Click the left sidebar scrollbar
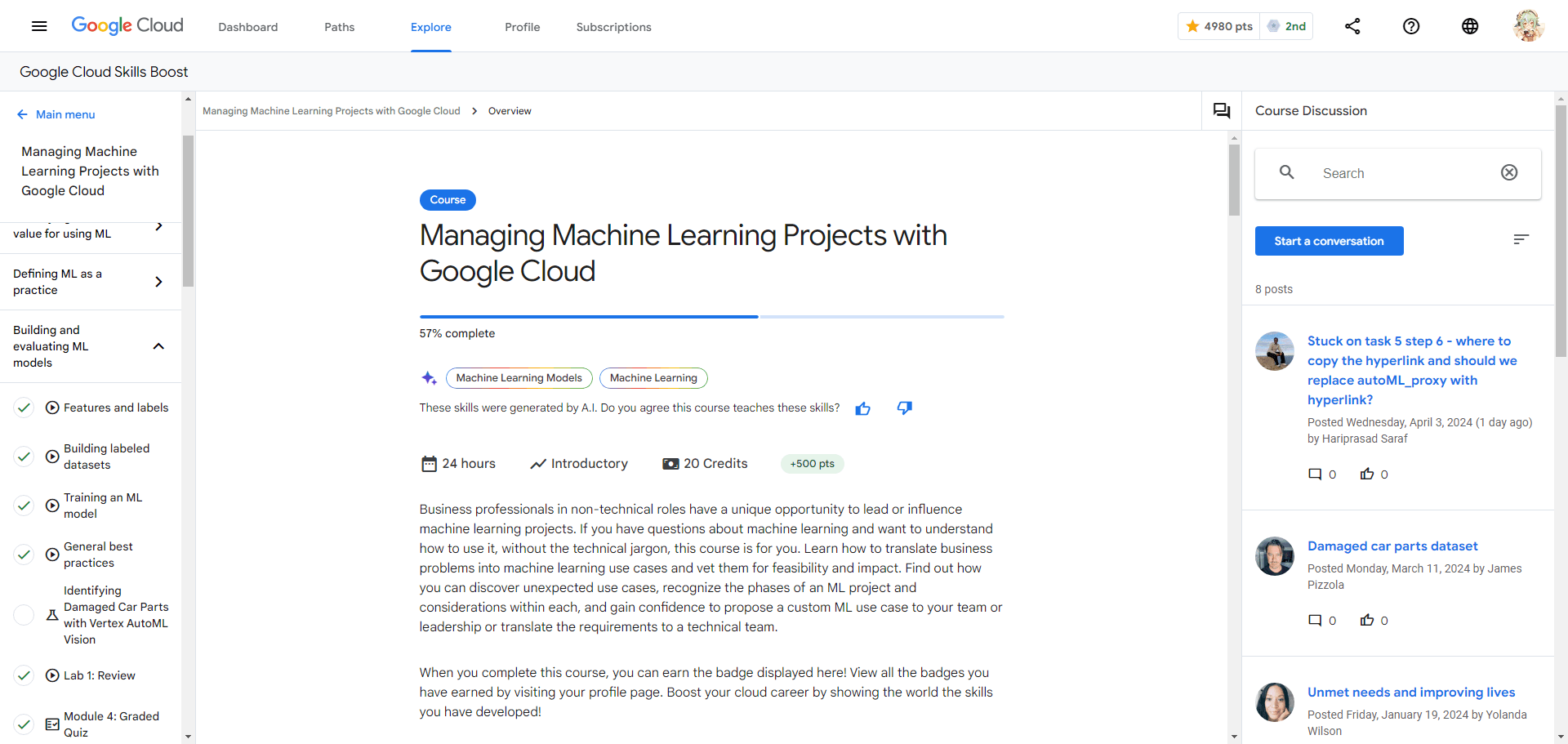This screenshot has width=1568, height=744. tap(188, 211)
